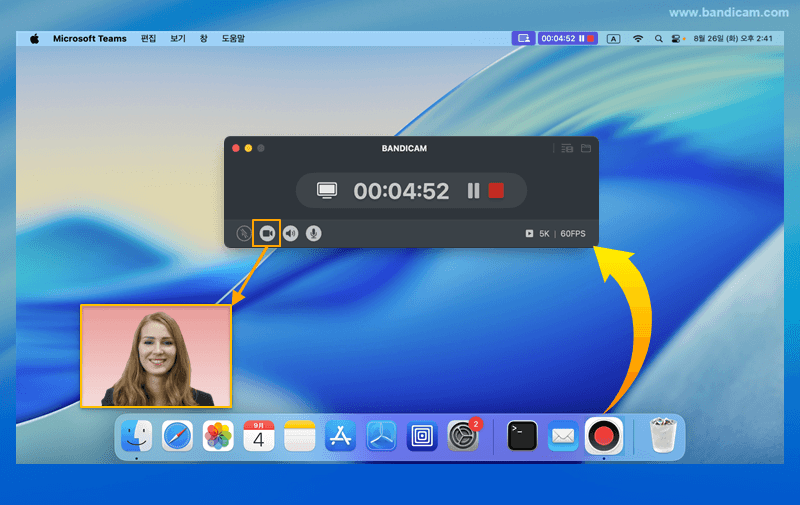800x505 pixels.
Task: Select the screen recording mode monitor icon
Action: click(327, 191)
